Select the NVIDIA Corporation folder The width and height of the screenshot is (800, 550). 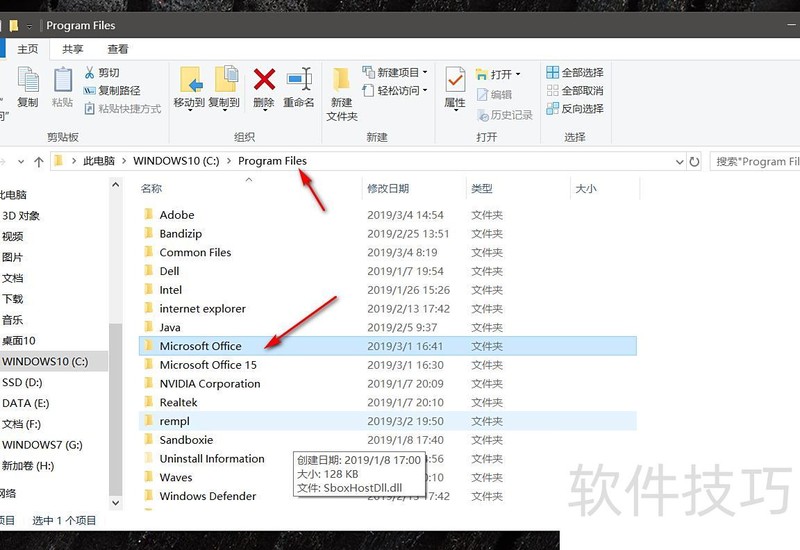click(x=388, y=384)
